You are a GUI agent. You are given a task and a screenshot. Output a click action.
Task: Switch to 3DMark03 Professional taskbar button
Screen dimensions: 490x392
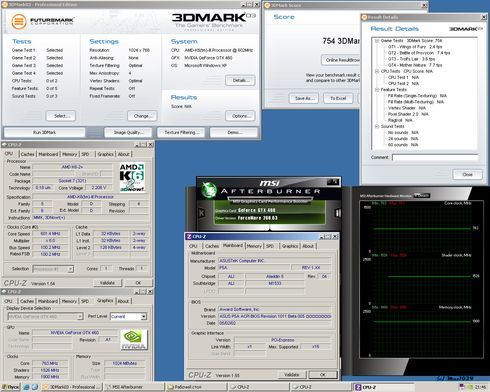coord(71,387)
